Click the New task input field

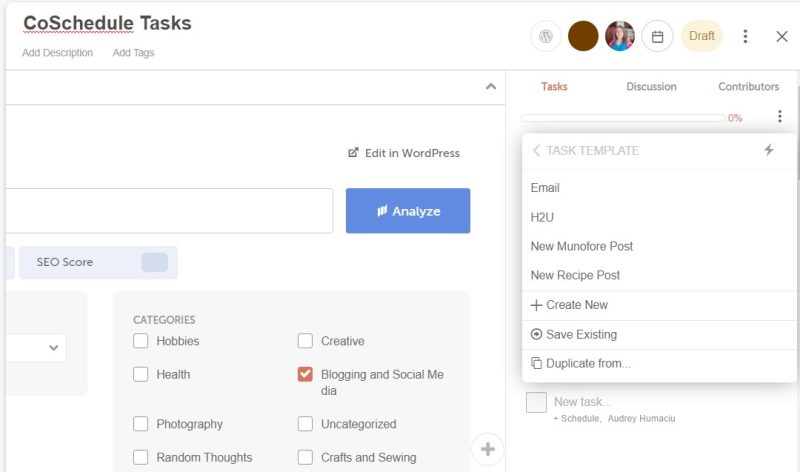[582, 402]
